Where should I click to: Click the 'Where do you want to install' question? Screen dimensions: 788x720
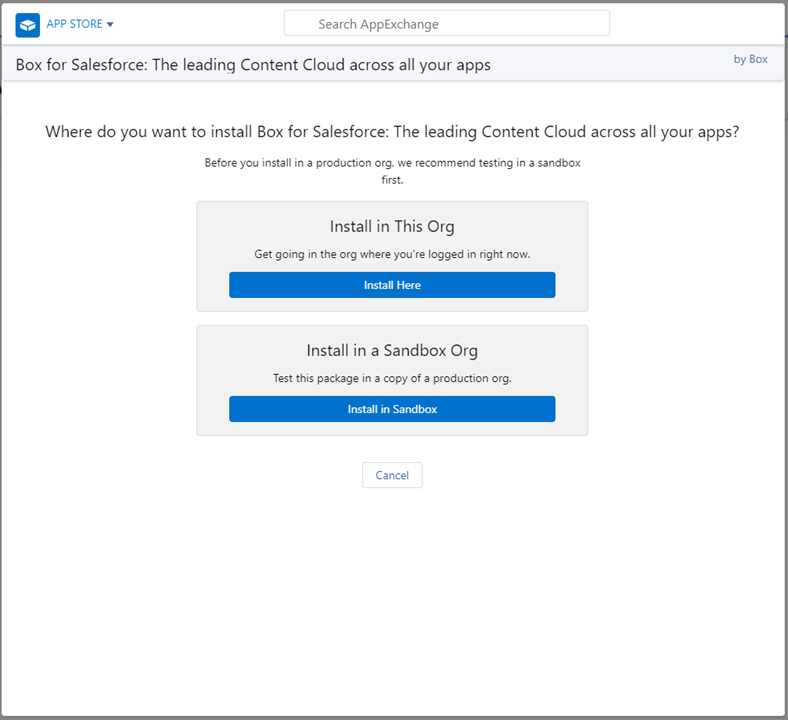[x=392, y=132]
